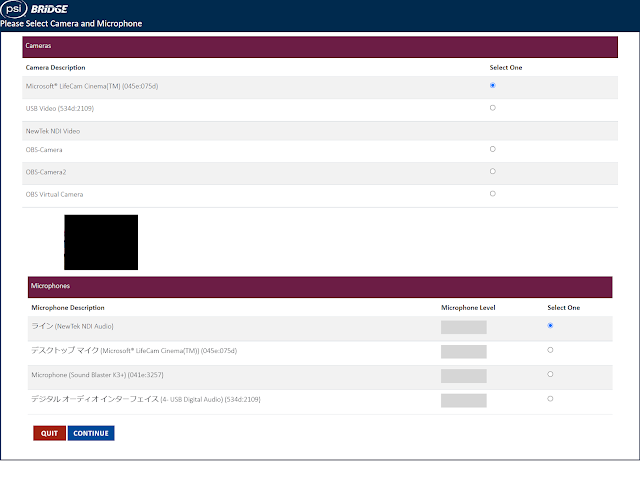The width and height of the screenshot is (640, 500).
Task: Select NewTek NDI Audio microphone radio button
Action: 550,325
